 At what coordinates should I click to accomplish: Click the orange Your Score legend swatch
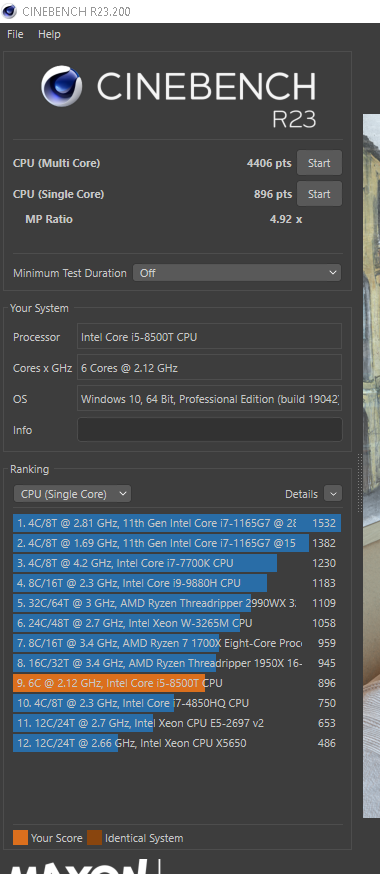21,838
